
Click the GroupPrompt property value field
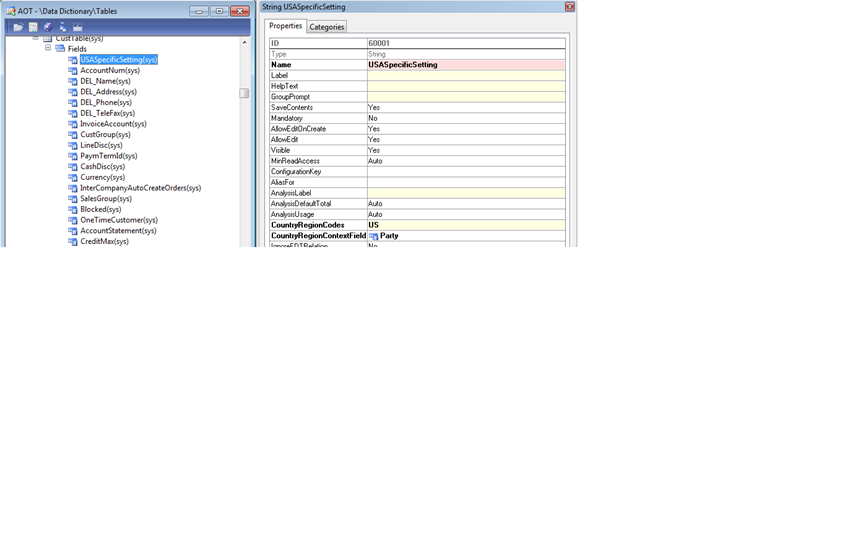tap(466, 96)
